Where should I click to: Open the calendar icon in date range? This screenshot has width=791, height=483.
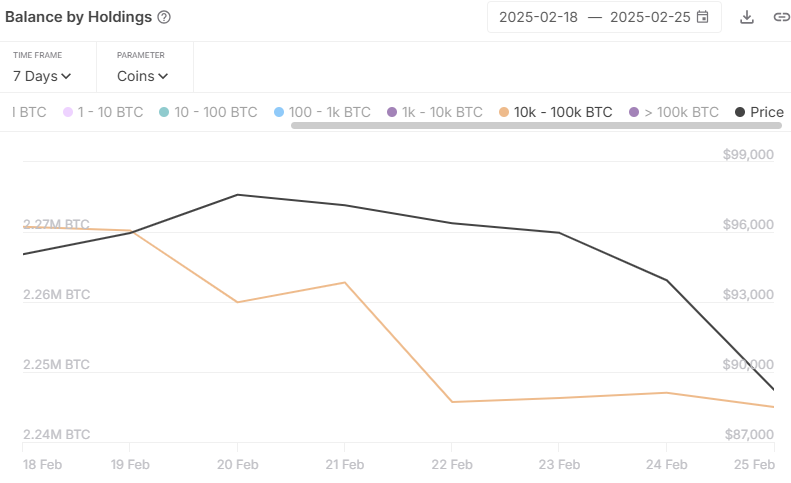pos(703,17)
